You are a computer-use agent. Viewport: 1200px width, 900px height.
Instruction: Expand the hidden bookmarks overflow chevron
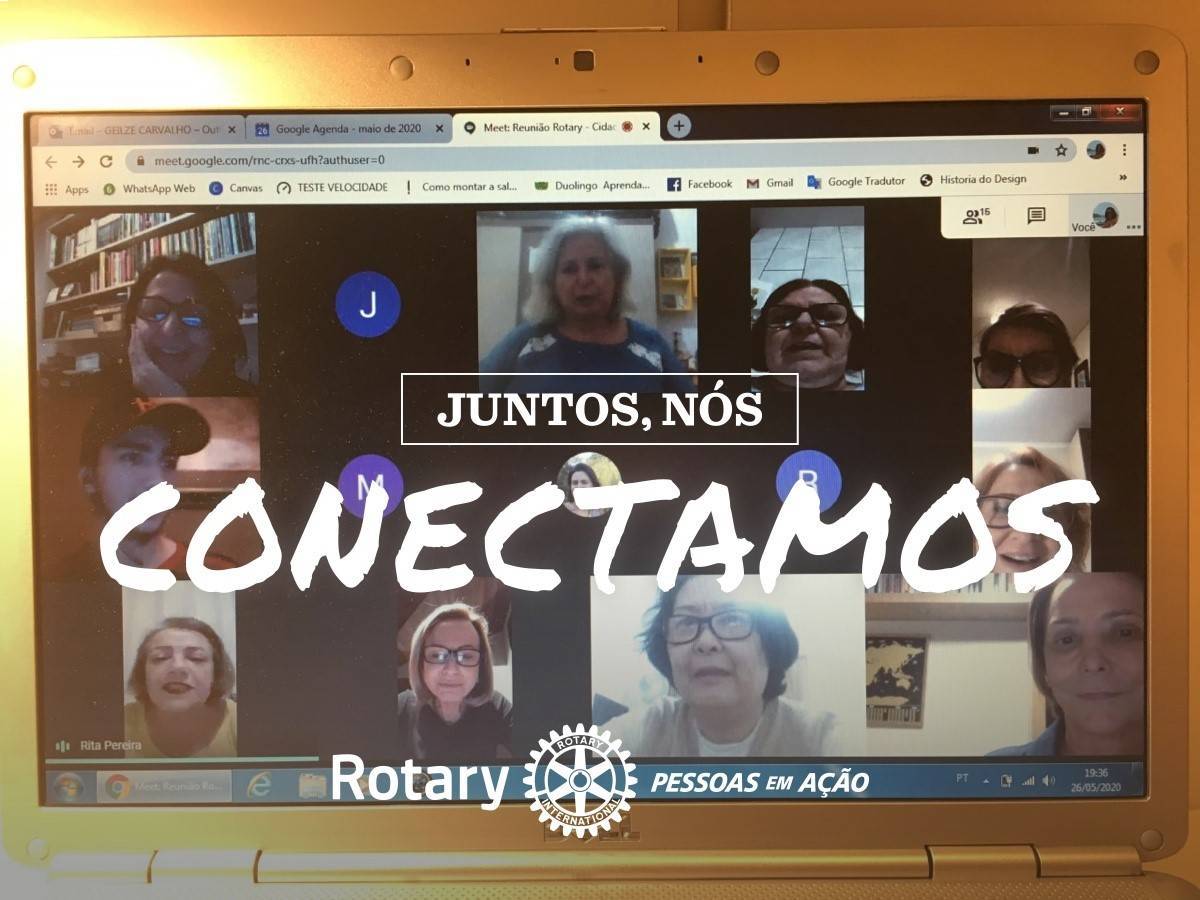point(1123,177)
